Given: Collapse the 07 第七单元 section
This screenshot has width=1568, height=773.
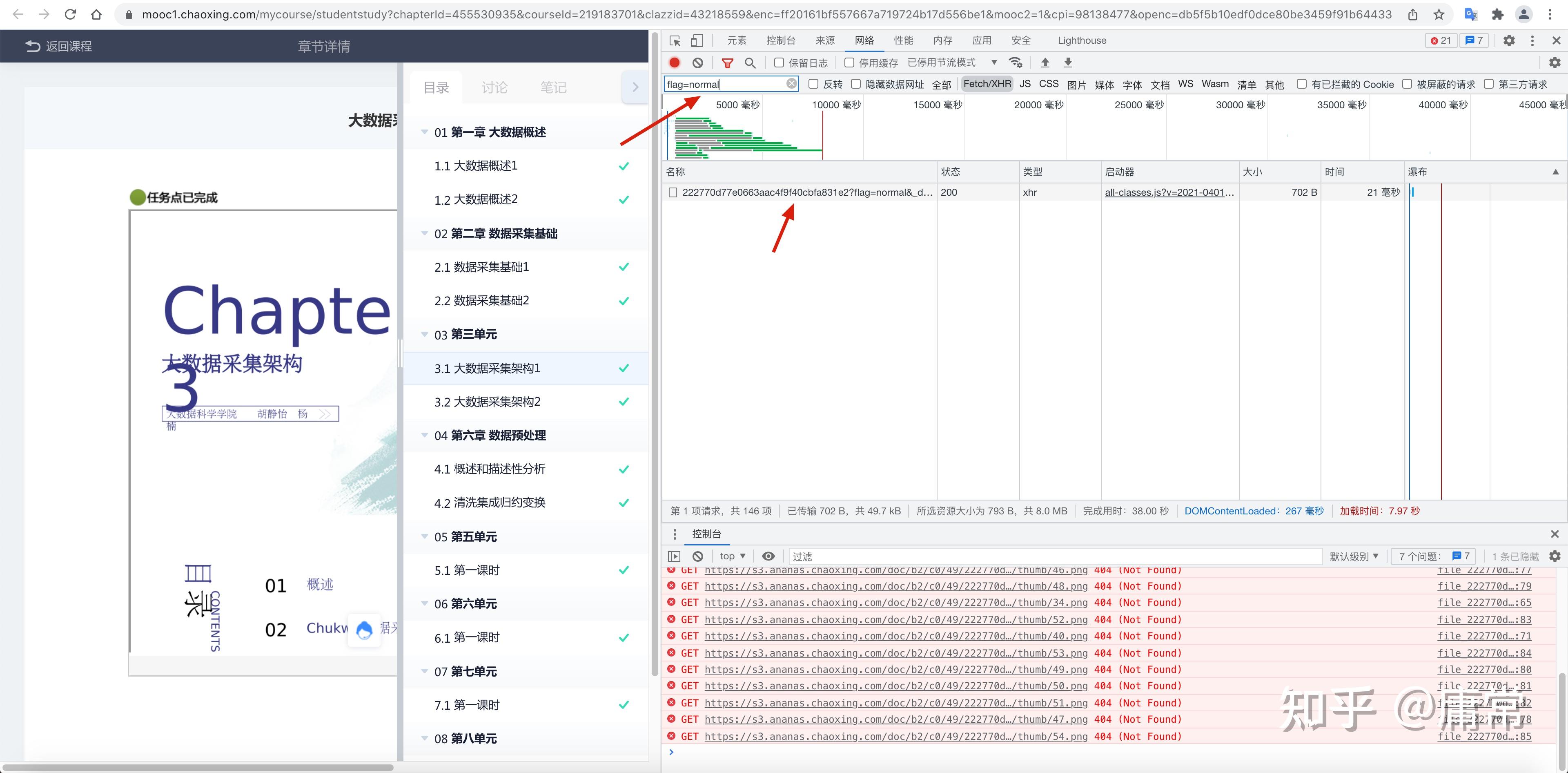Looking at the screenshot, I should click(x=425, y=671).
